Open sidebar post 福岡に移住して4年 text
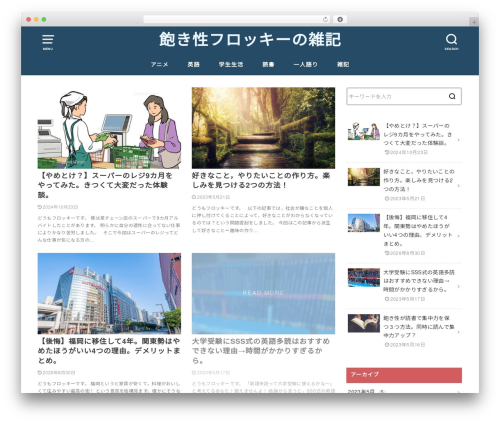The height and width of the screenshot is (423, 500). click(x=418, y=230)
